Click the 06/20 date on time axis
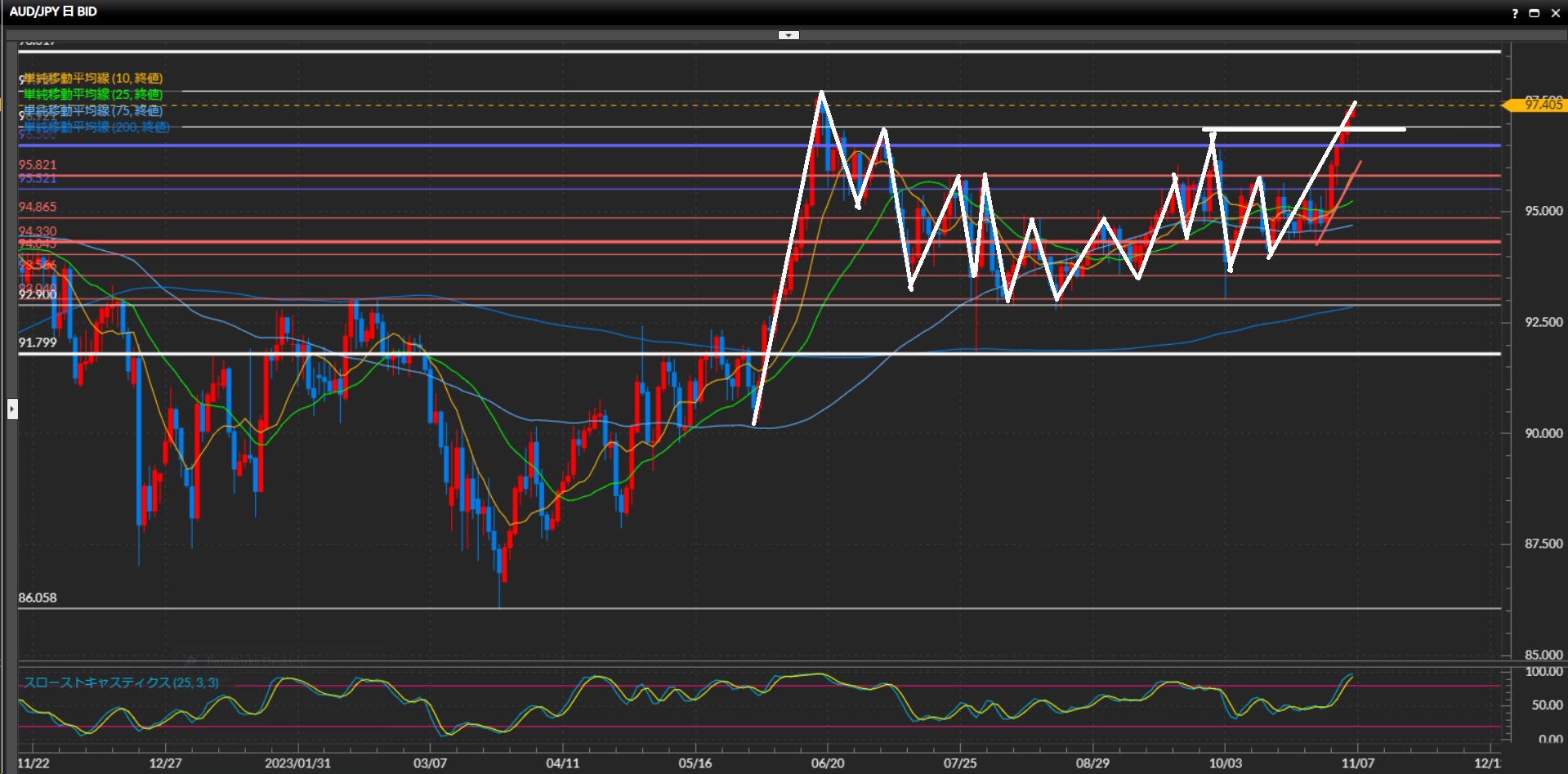 [828, 763]
